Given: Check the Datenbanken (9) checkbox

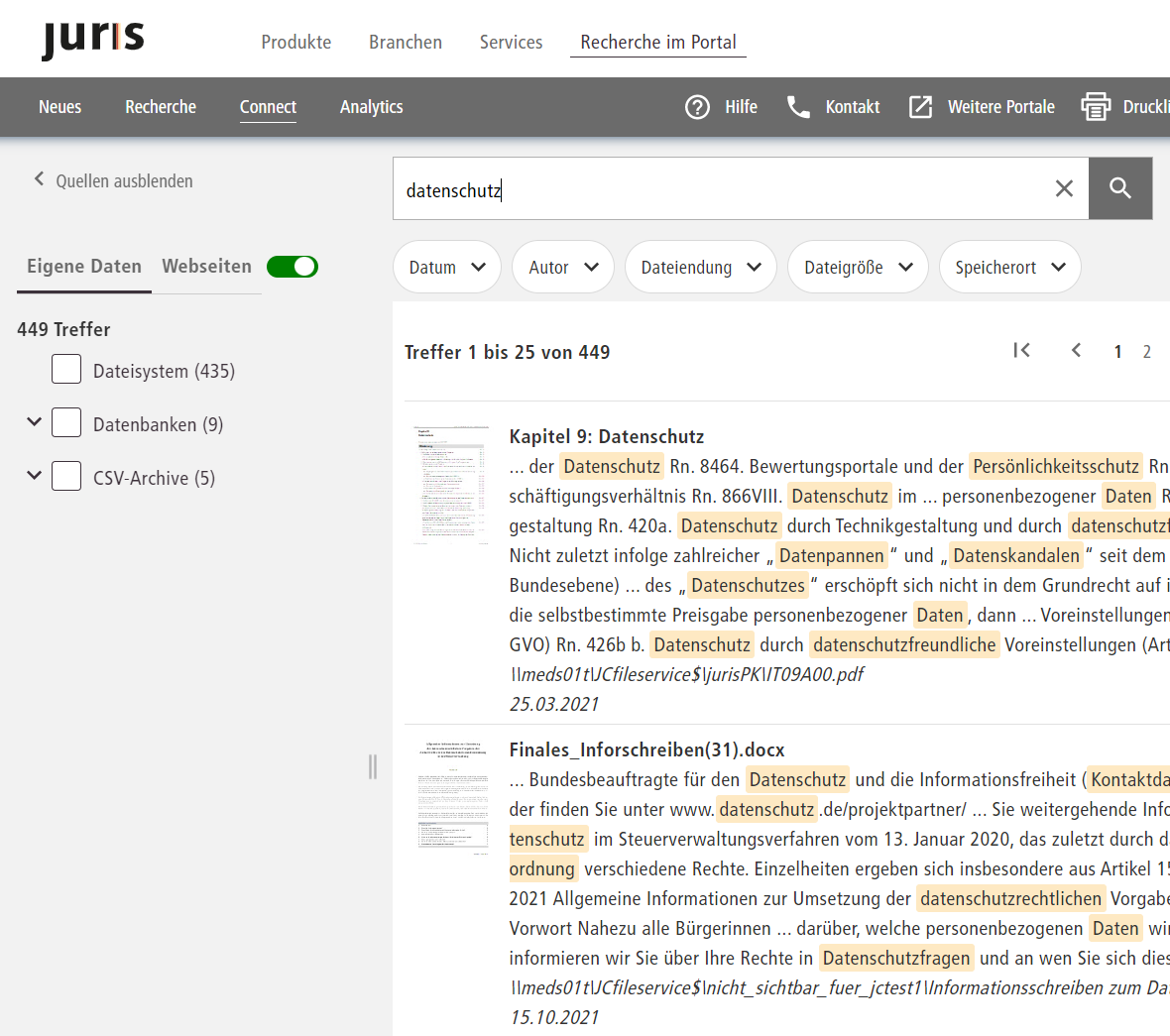Looking at the screenshot, I should pyautogui.click(x=66, y=422).
